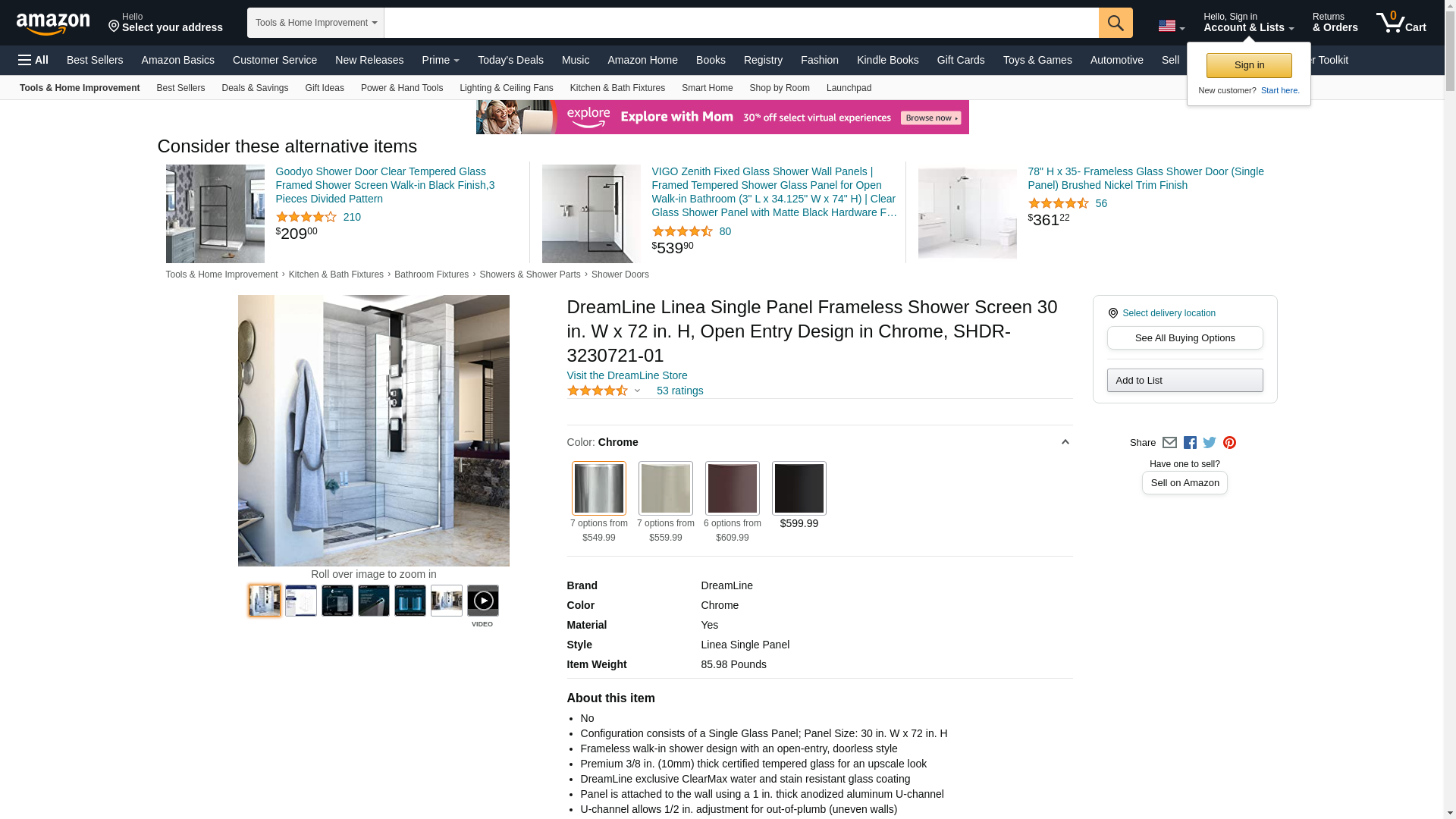Share product on Twitter icon
The width and height of the screenshot is (1456, 819).
pos(1210,443)
